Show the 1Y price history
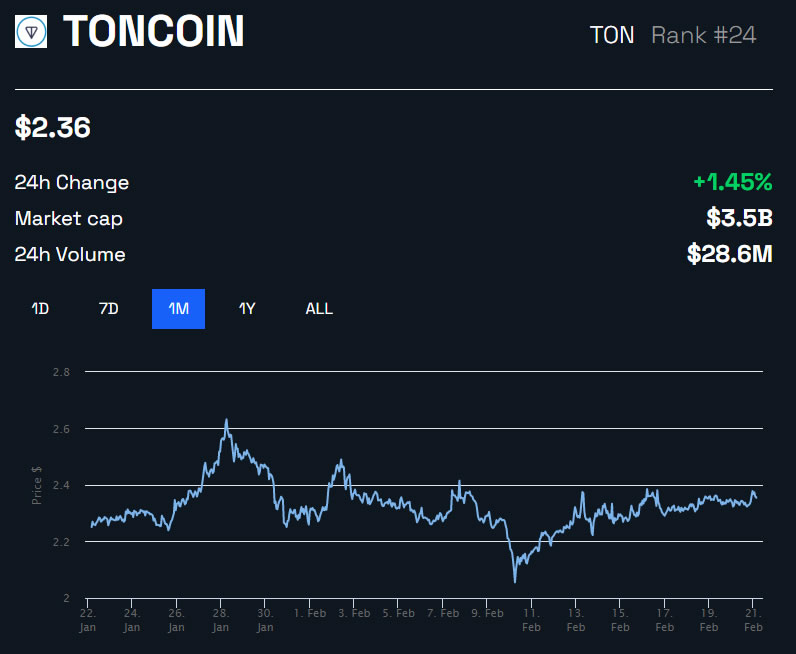Viewport: 796px width, 654px height. (247, 309)
